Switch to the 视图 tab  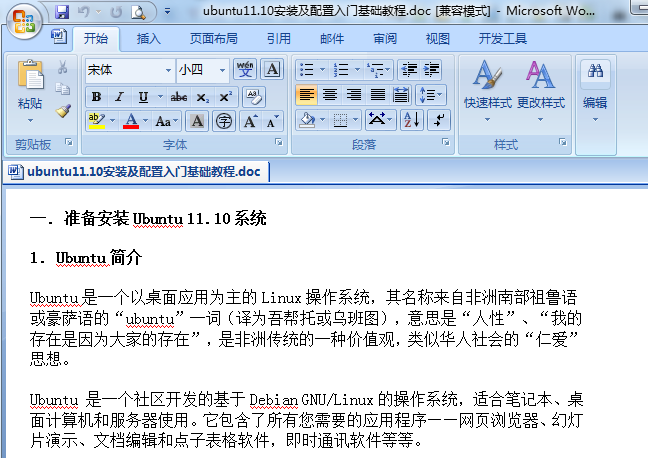click(438, 38)
